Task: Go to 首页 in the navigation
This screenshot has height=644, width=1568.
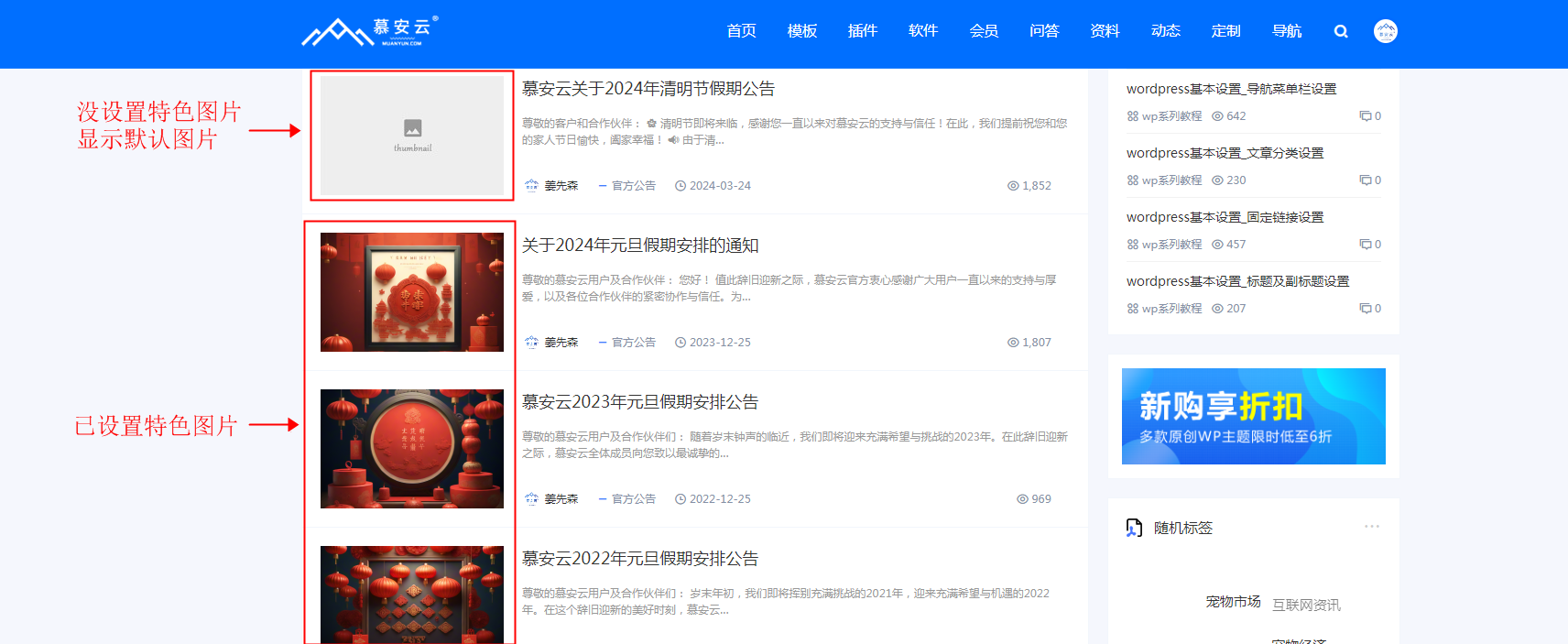Action: [x=742, y=31]
